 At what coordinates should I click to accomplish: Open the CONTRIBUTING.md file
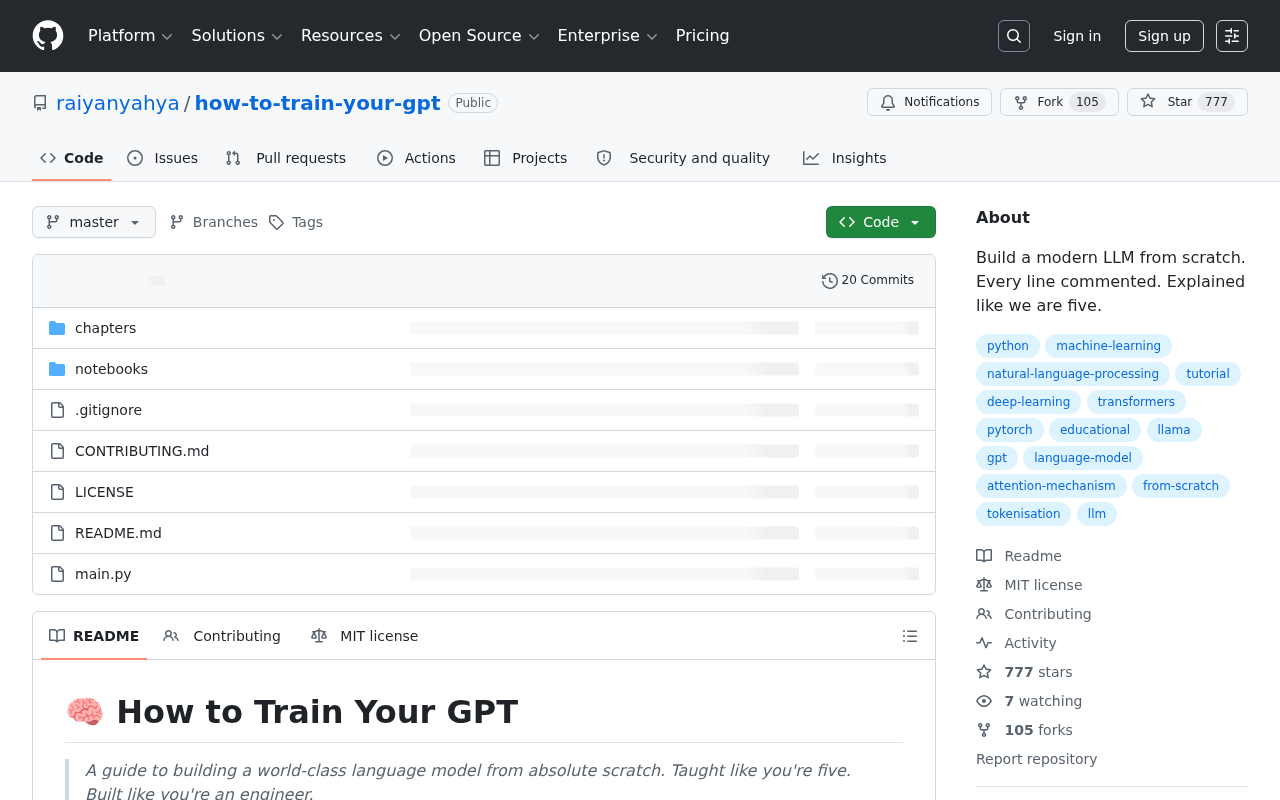tap(142, 451)
